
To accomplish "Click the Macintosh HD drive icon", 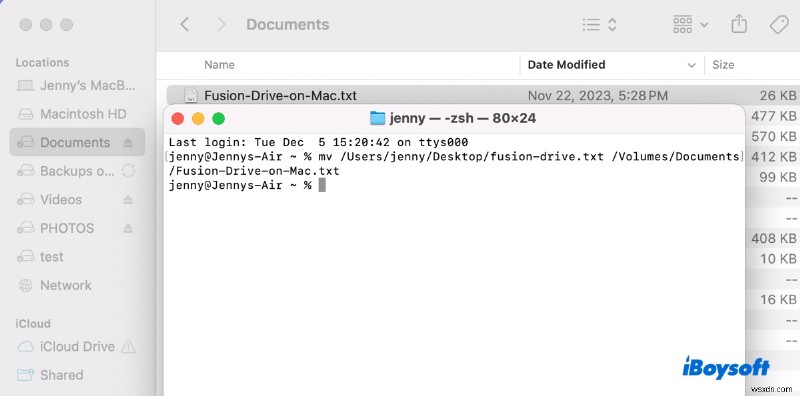I will (26, 114).
